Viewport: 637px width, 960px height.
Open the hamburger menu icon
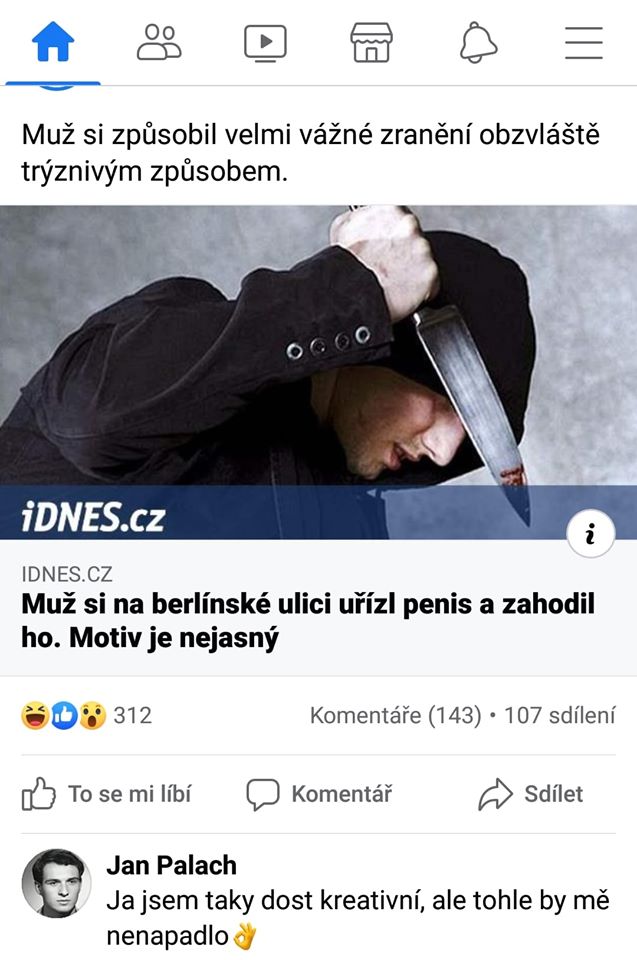click(x=584, y=43)
